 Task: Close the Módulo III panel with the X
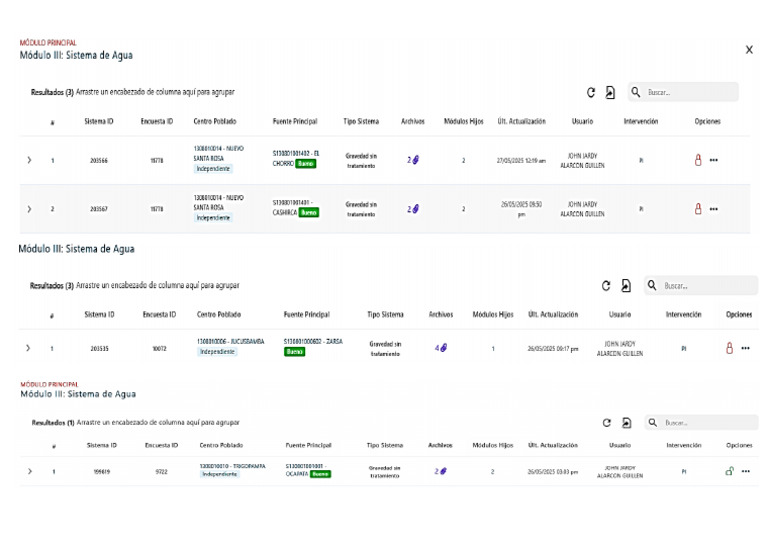point(749,49)
